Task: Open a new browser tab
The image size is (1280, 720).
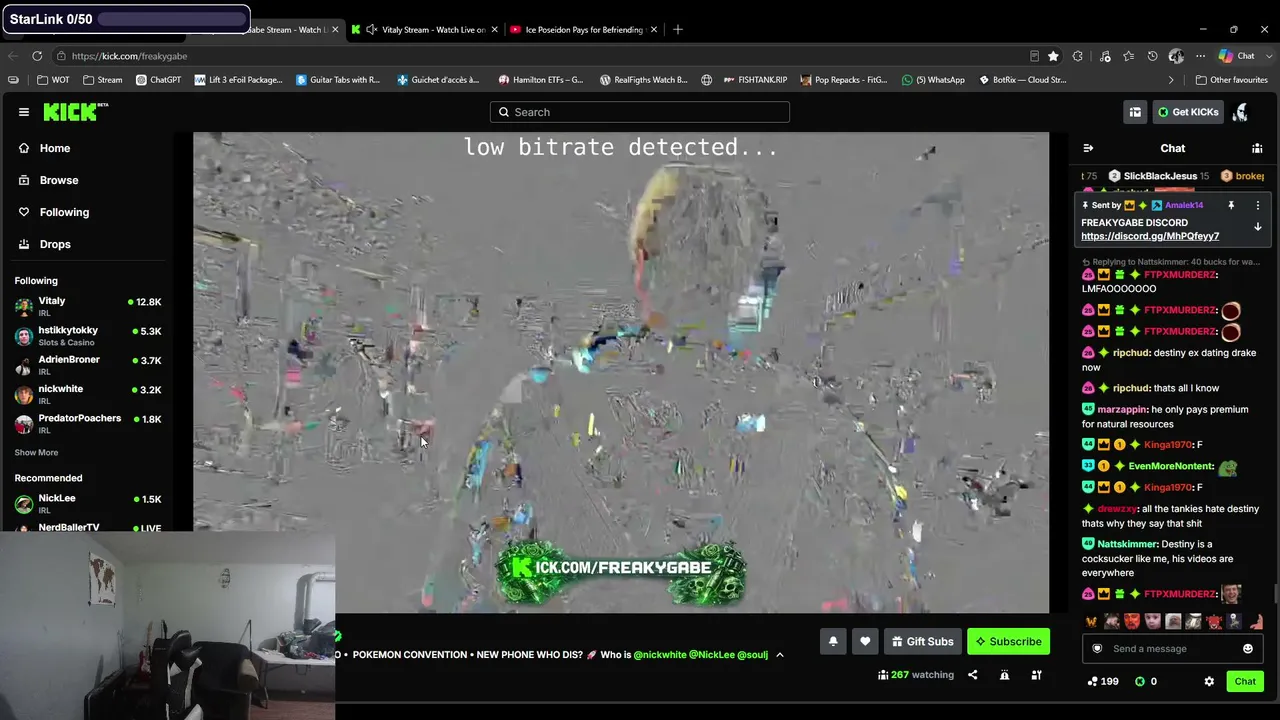Action: point(678,30)
